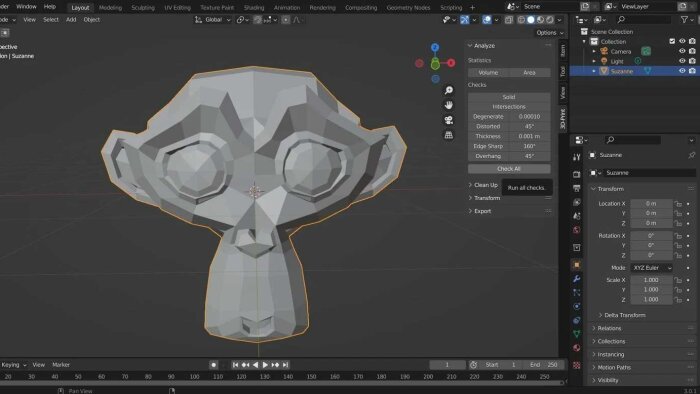Click the Volume statistics button

[x=488, y=72]
